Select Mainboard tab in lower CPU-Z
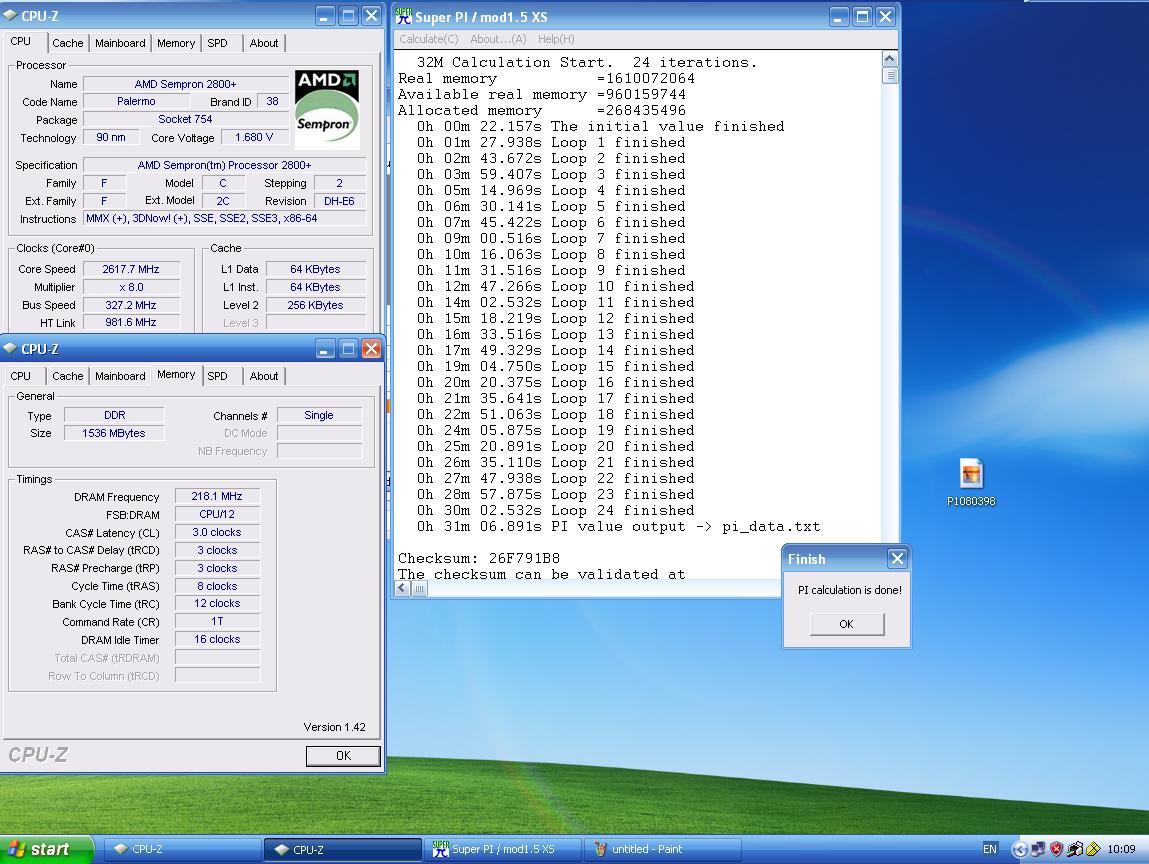The image size is (1149, 864). (120, 376)
